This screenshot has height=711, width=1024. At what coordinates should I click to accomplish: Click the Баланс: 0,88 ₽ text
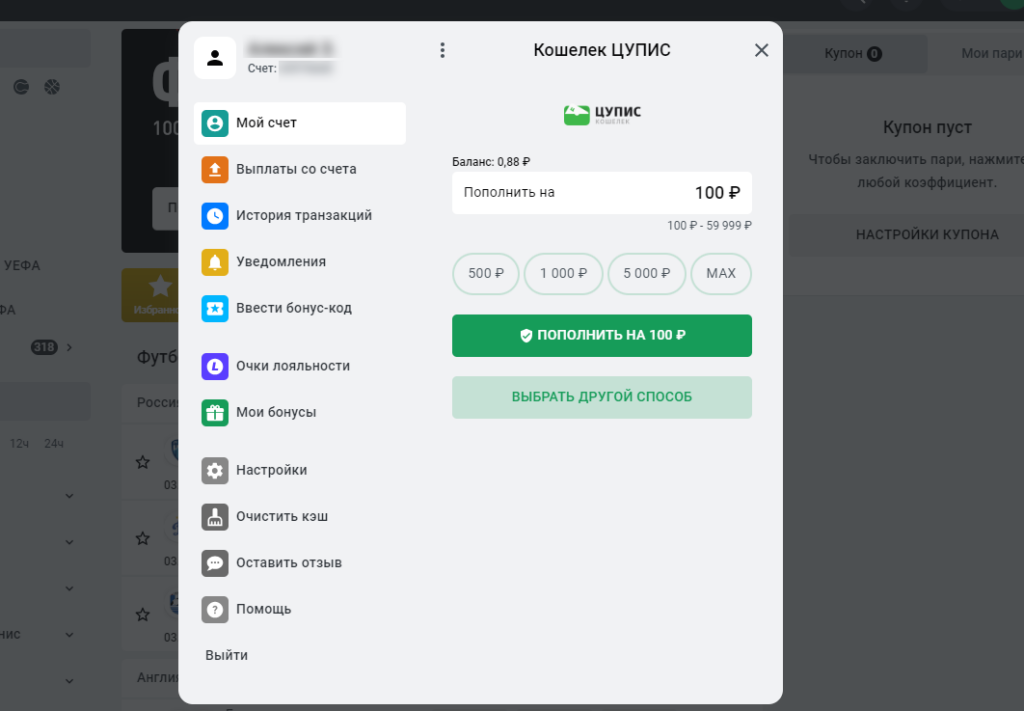point(491,162)
